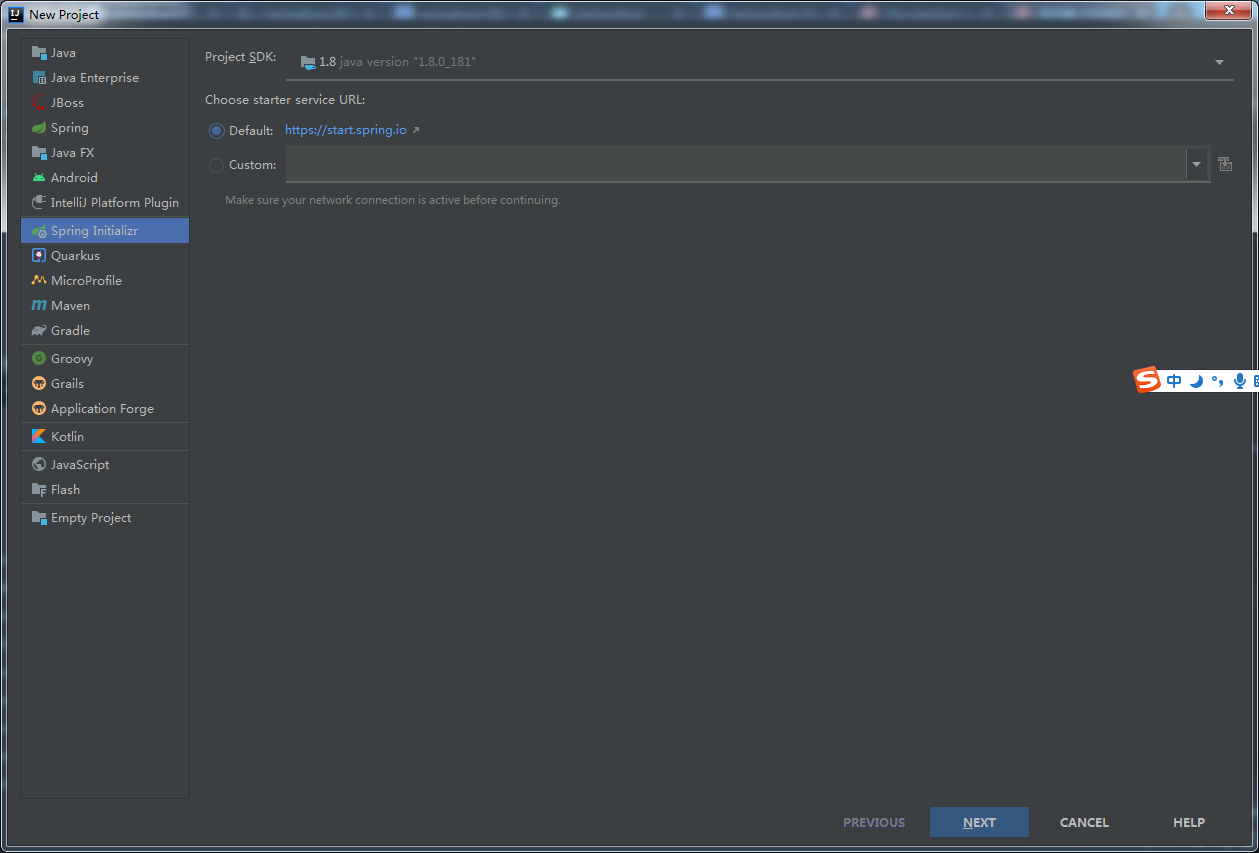Select Quarkus list entry
Image resolution: width=1259 pixels, height=853 pixels.
75,256
